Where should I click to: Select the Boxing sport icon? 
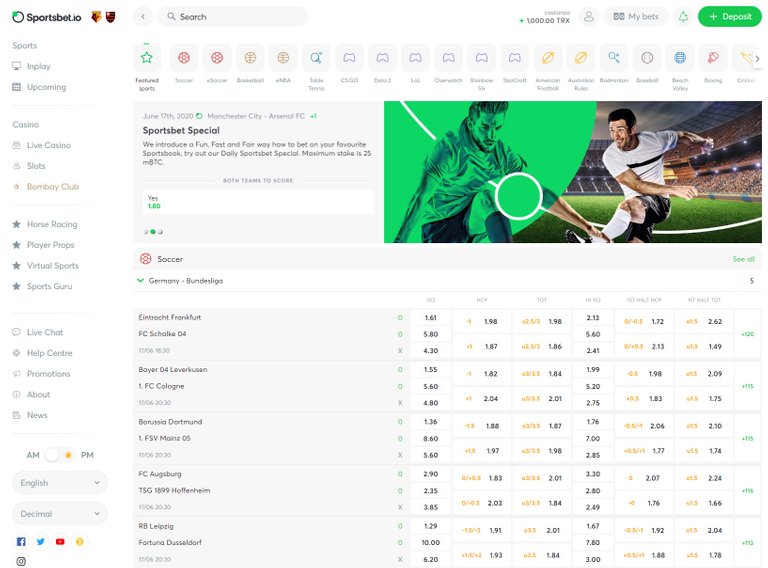[x=713, y=58]
